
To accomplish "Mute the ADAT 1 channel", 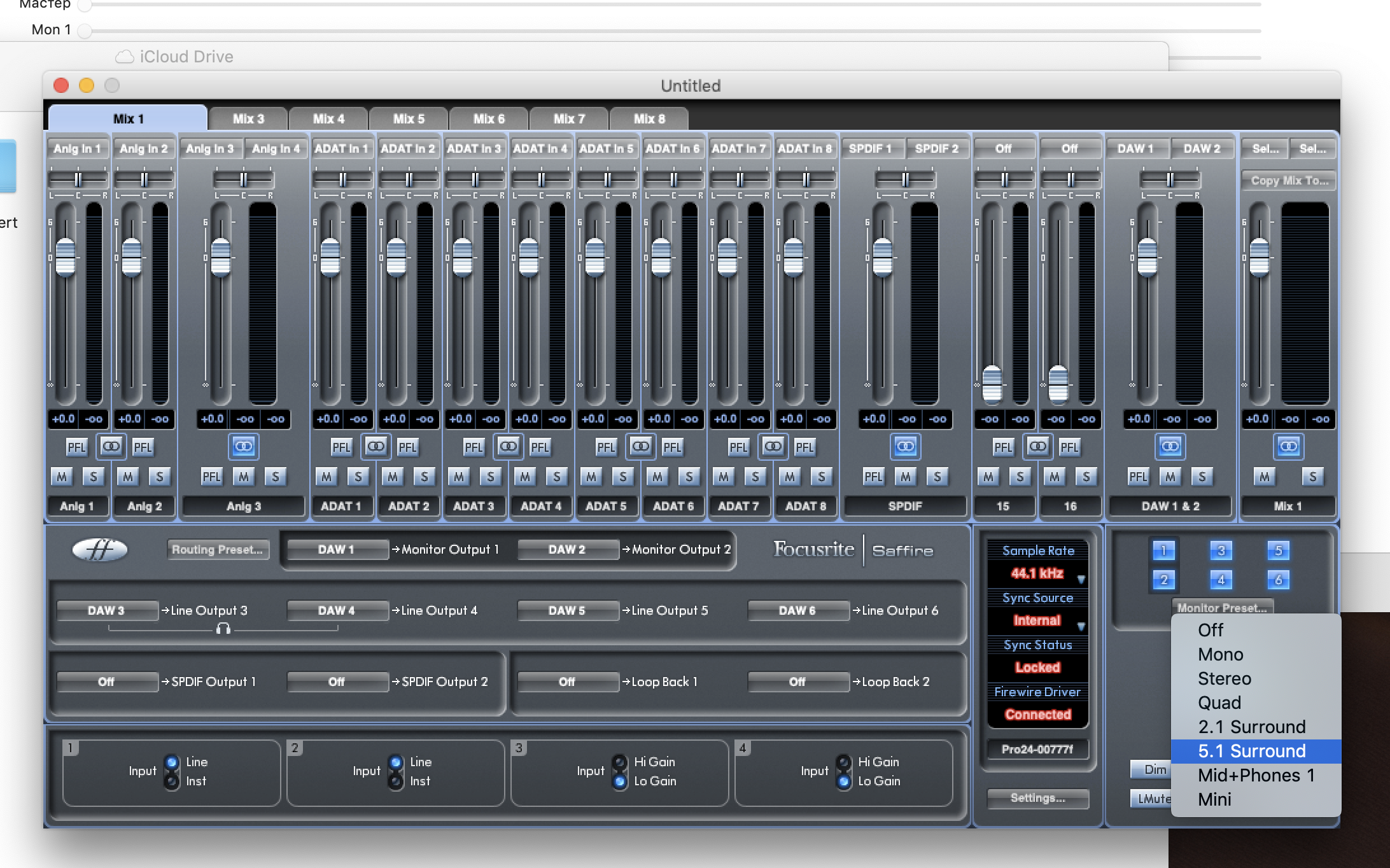I will click(326, 477).
